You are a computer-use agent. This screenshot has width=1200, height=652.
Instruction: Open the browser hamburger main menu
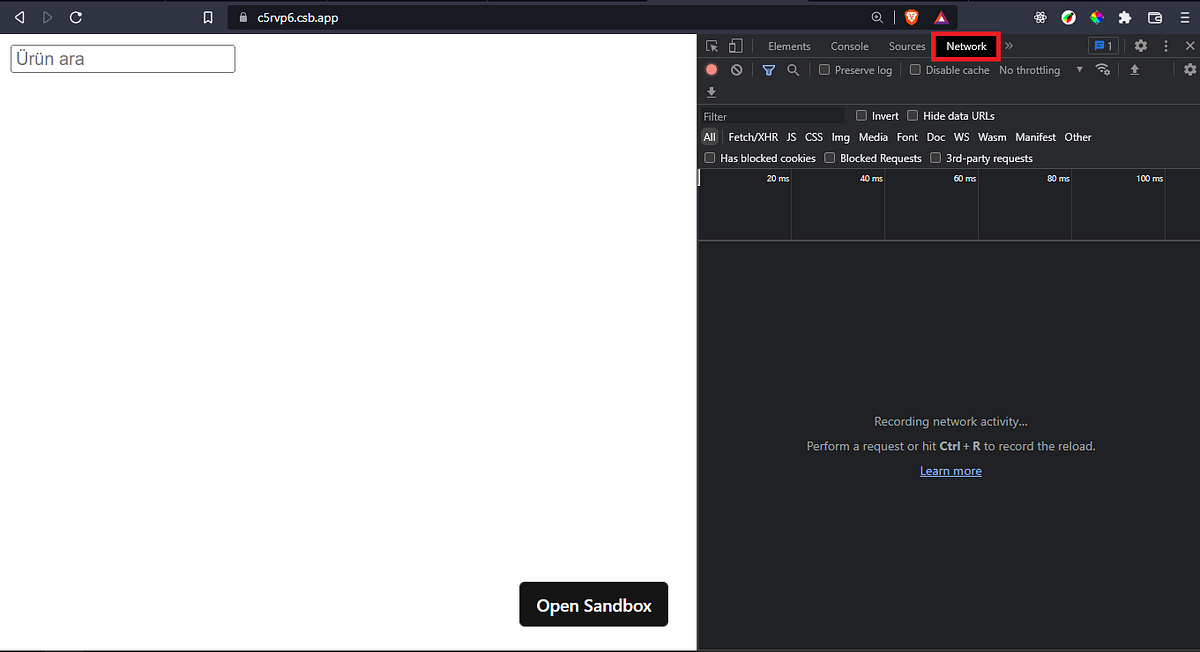1184,17
